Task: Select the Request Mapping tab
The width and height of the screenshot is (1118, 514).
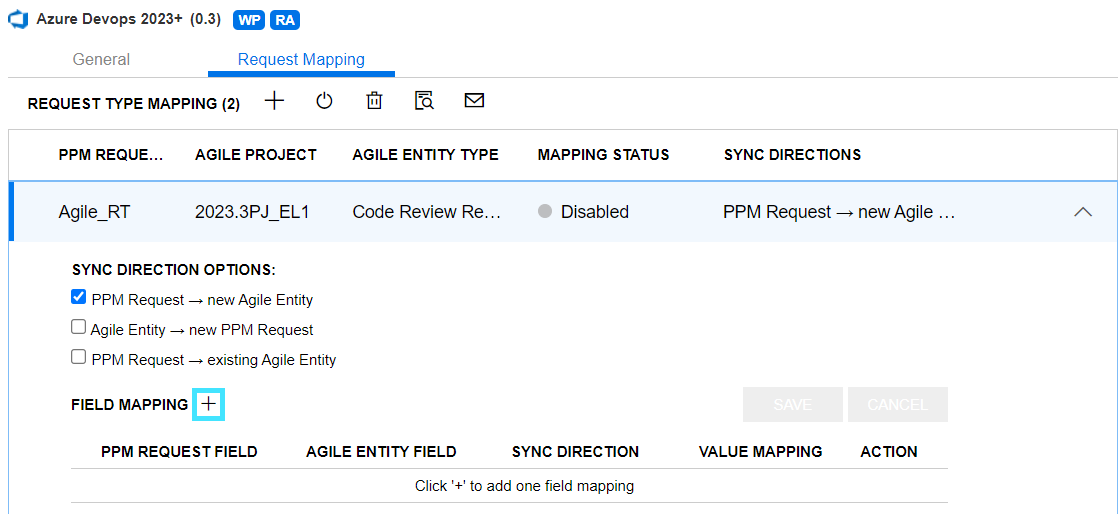Action: point(301,60)
